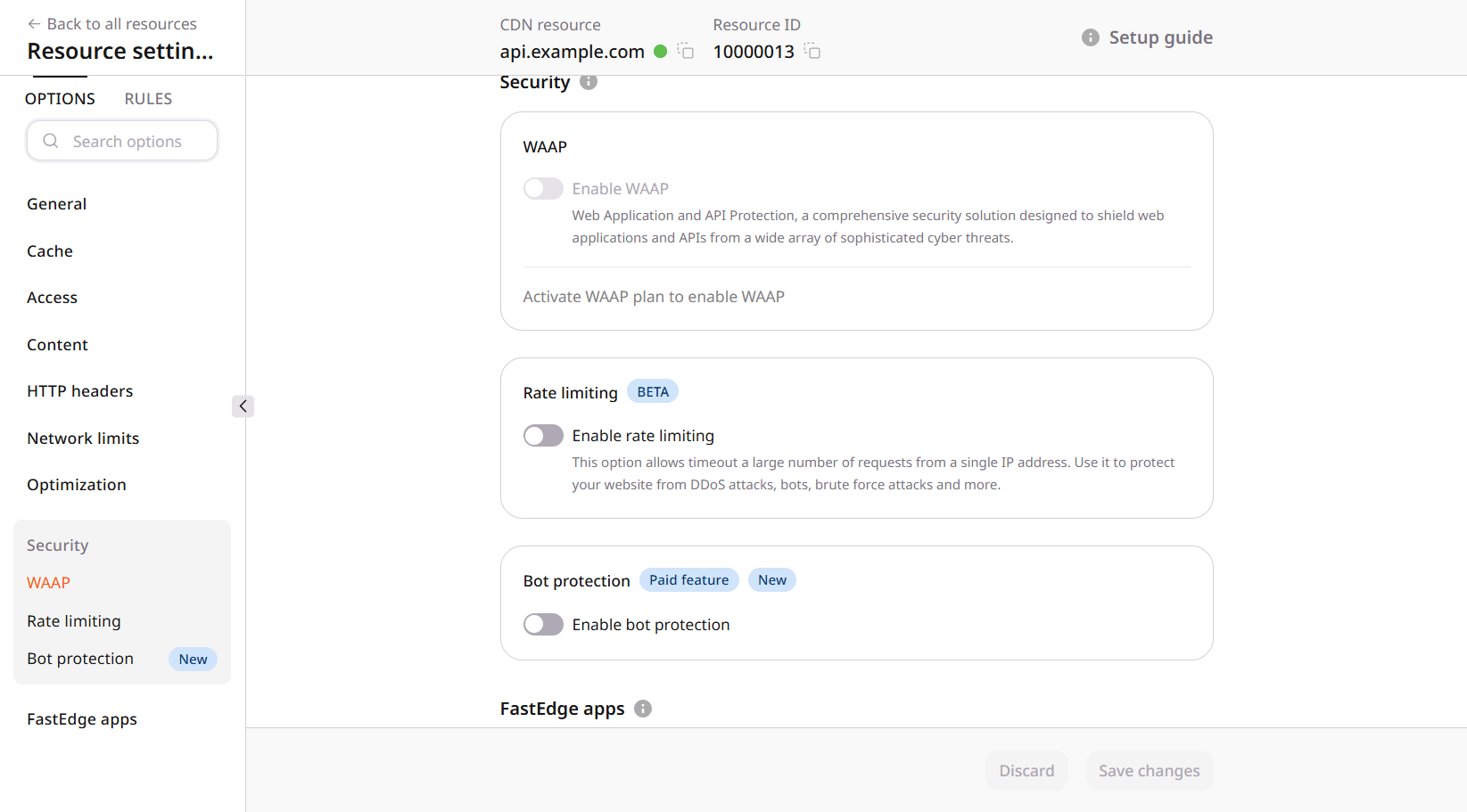Click the 'Enable rate limiting' label

643,436
